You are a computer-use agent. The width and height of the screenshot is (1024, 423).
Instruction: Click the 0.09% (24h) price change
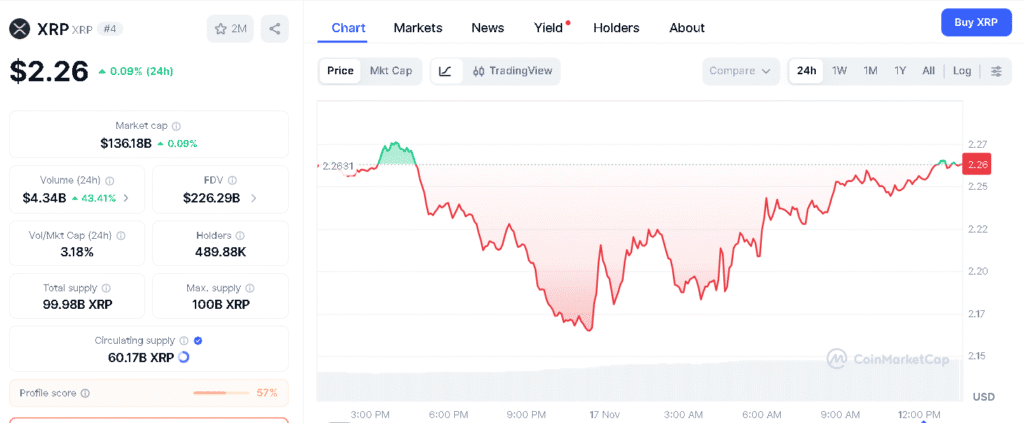(136, 71)
